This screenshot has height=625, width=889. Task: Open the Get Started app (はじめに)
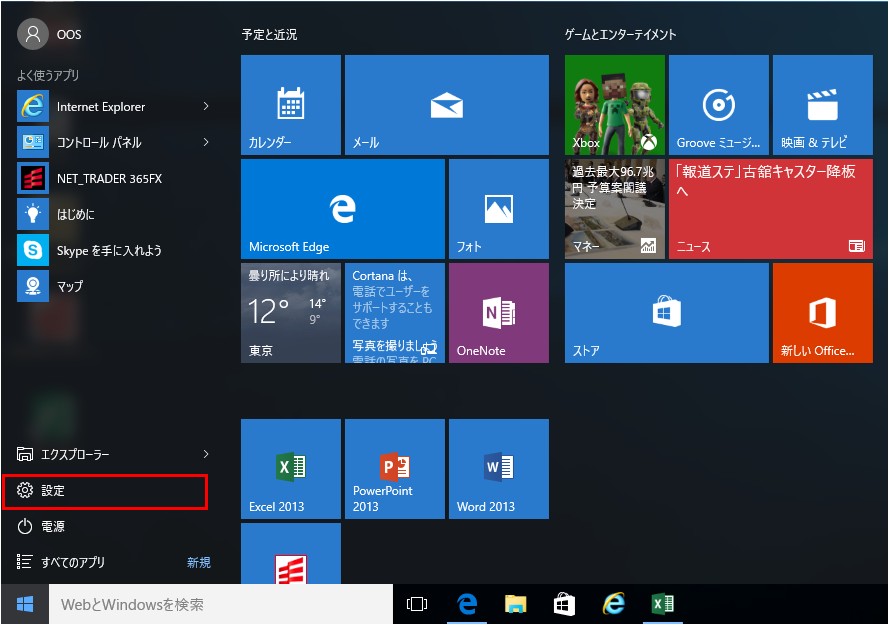tap(113, 214)
